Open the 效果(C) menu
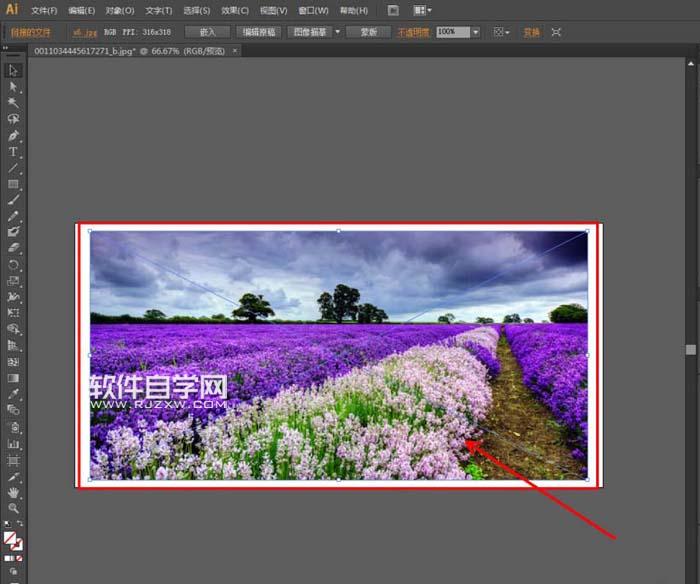 pos(235,10)
